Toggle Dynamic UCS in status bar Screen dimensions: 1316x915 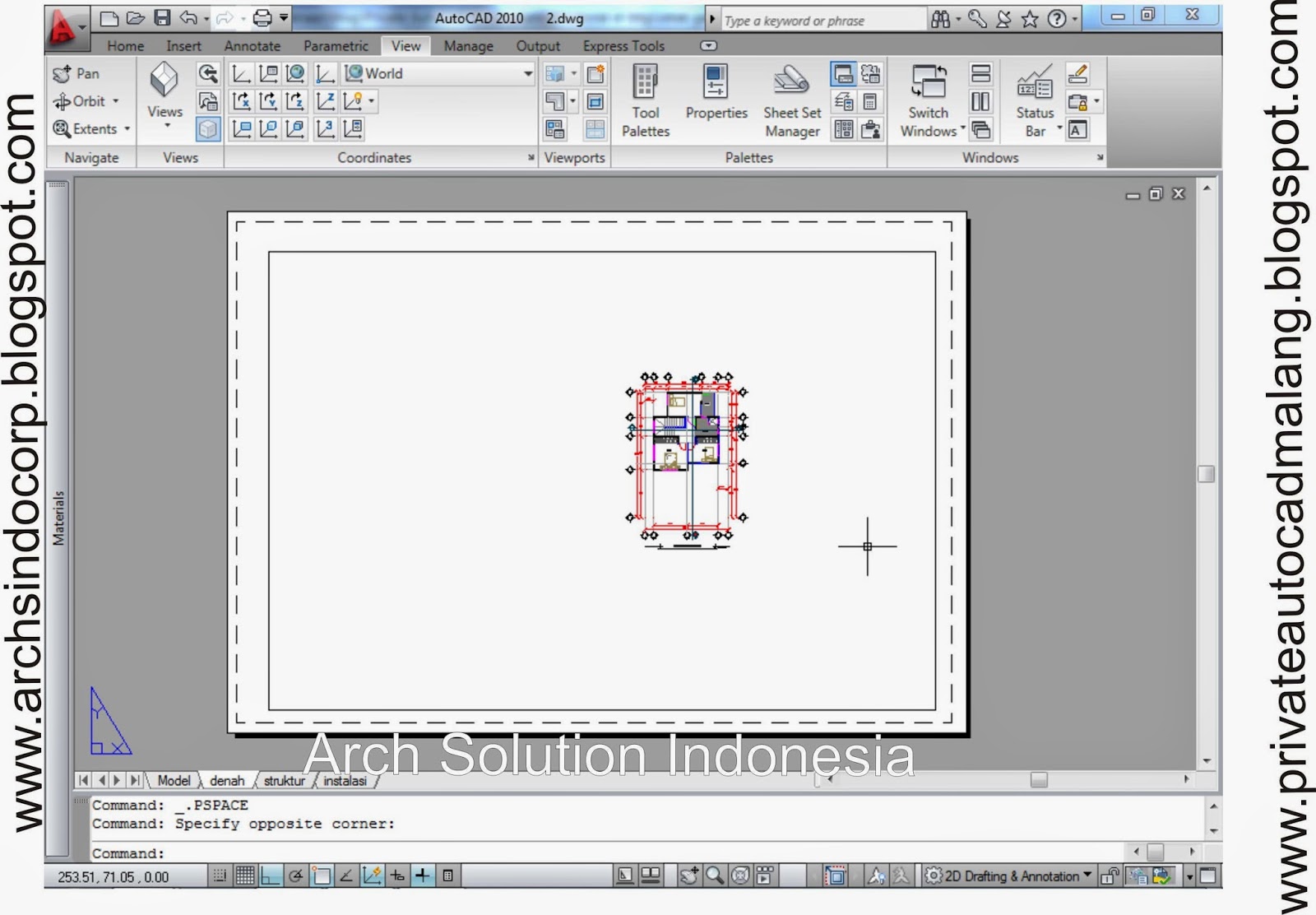372,876
